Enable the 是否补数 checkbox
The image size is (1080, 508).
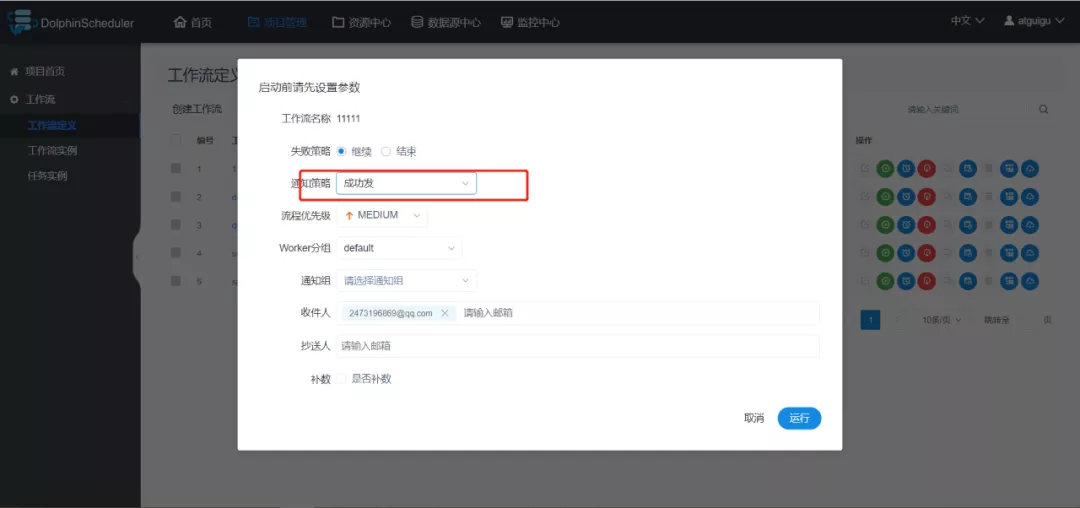point(341,379)
